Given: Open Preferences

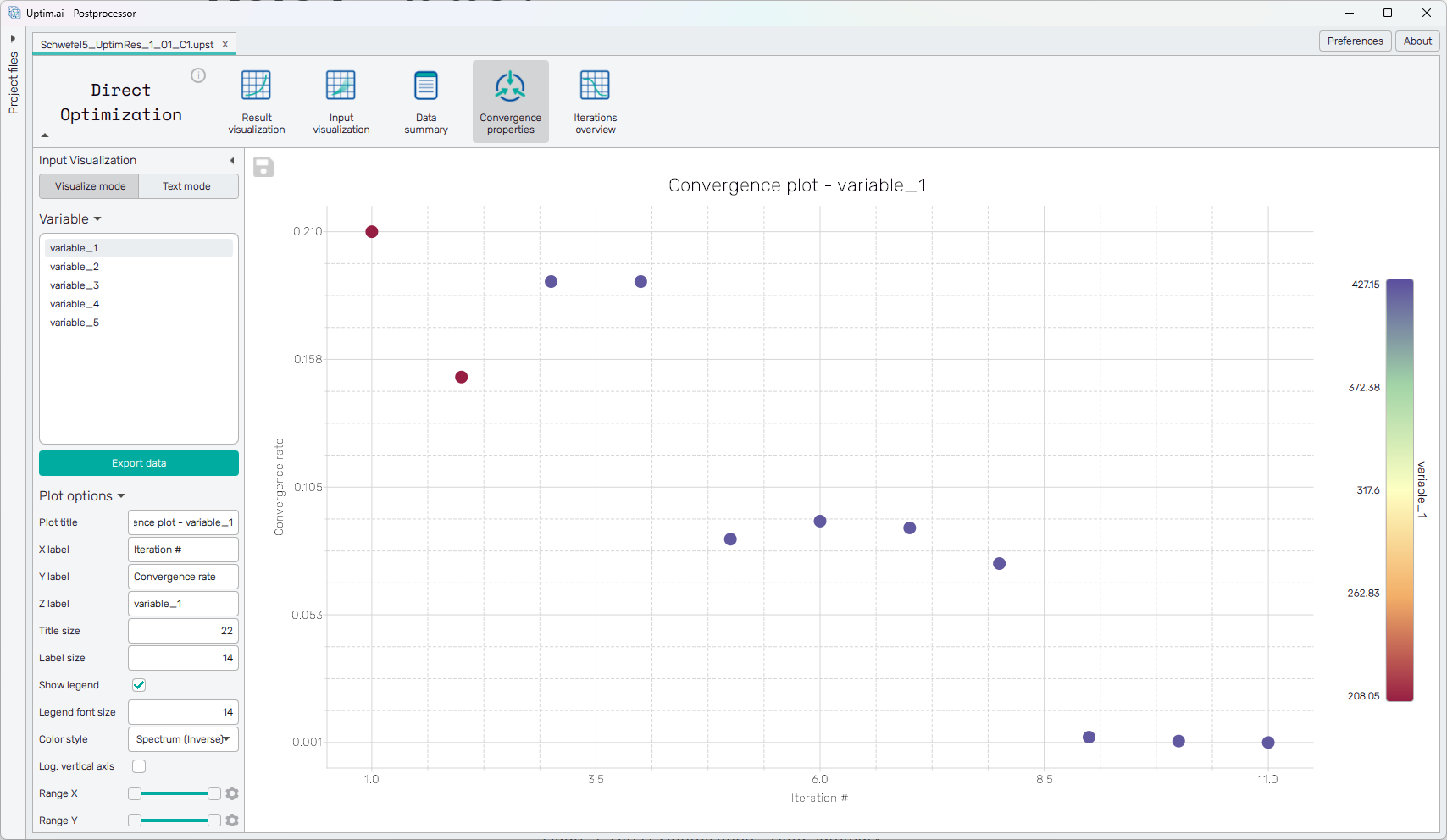Looking at the screenshot, I should pyautogui.click(x=1355, y=41).
